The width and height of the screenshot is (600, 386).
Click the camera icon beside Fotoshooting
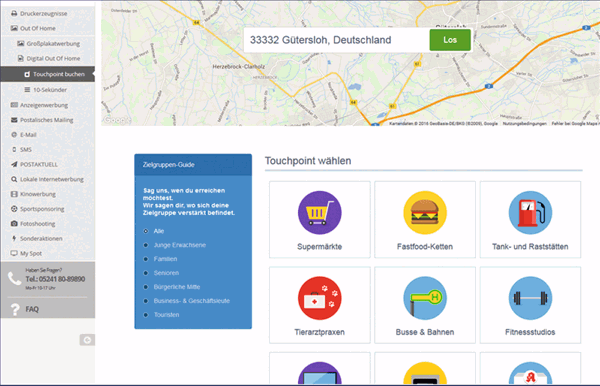point(14,223)
